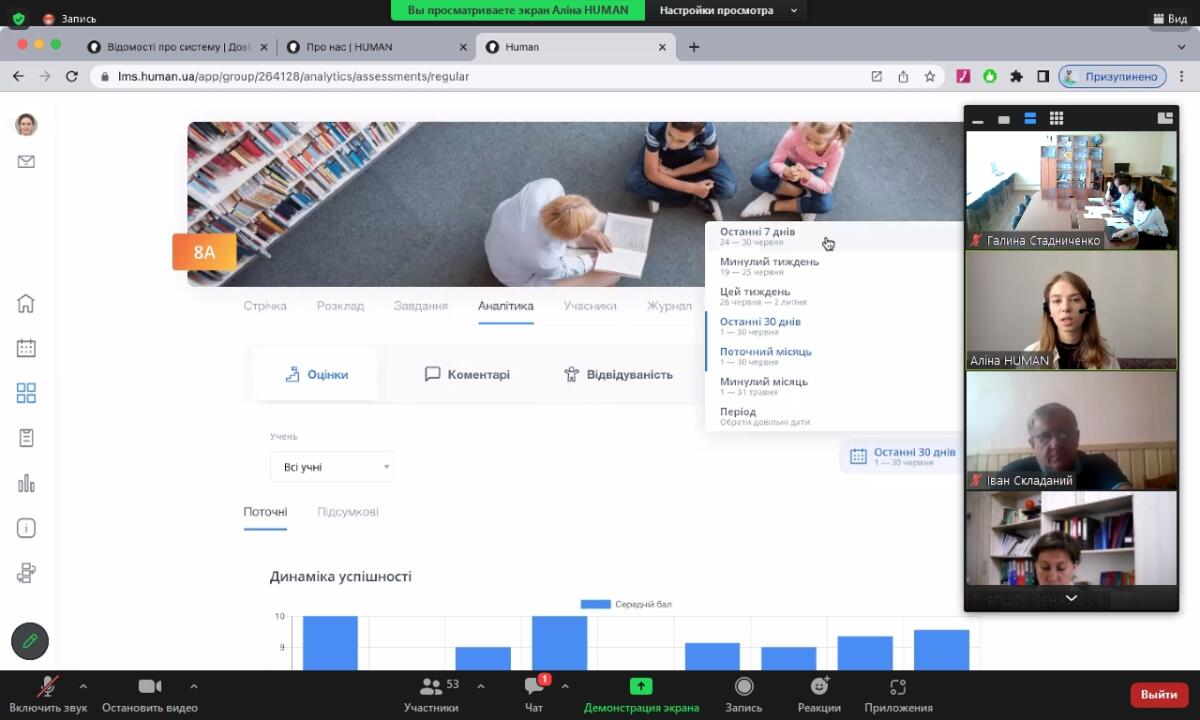Open Коментарі analytics section
This screenshot has width=1200, height=720.
coord(467,374)
